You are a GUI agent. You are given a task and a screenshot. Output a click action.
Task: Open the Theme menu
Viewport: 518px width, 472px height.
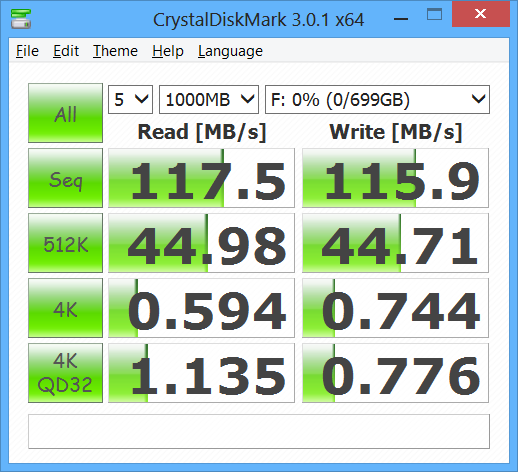[x=115, y=51]
